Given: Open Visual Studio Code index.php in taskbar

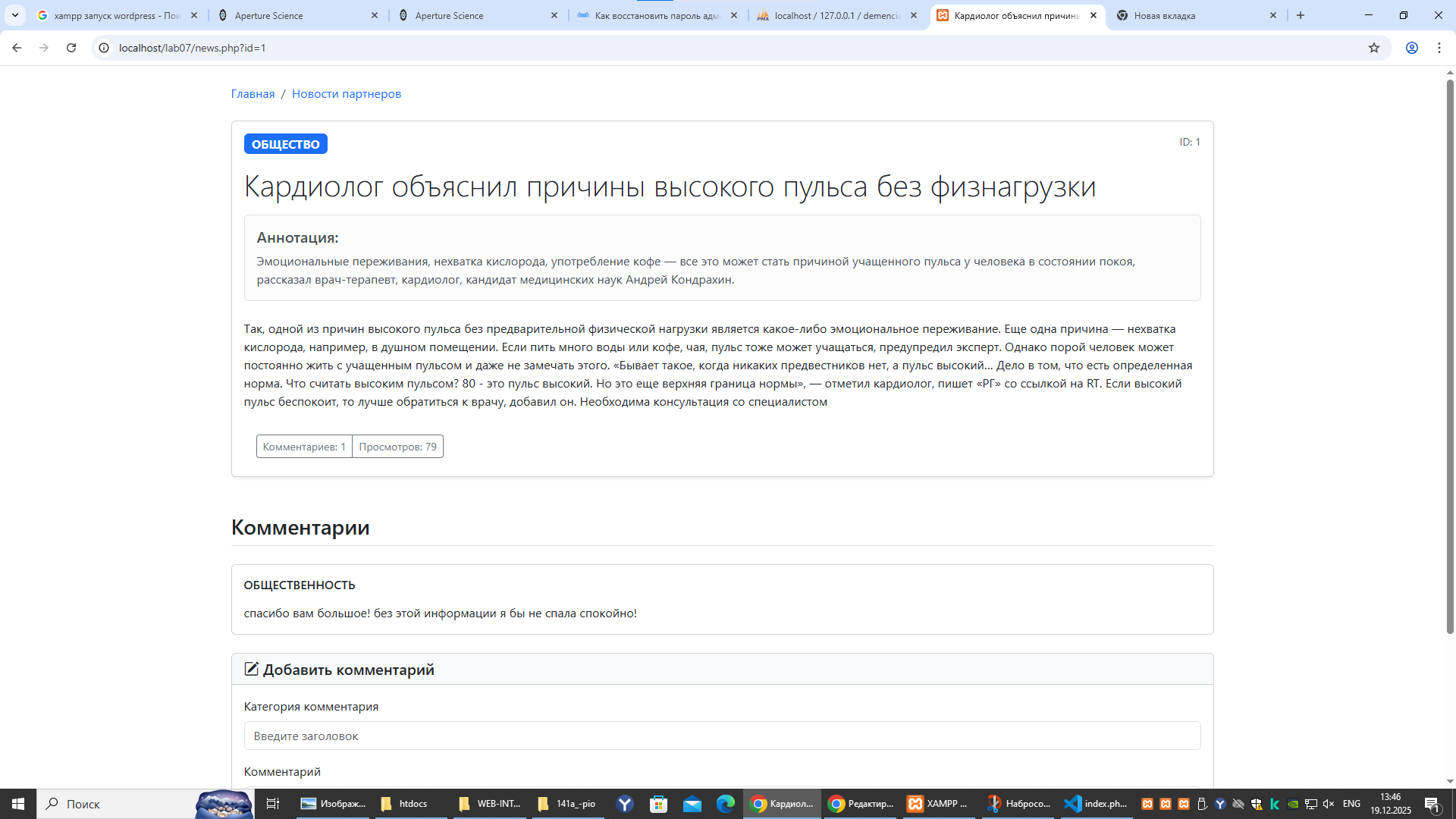Looking at the screenshot, I should pyautogui.click(x=1096, y=804).
